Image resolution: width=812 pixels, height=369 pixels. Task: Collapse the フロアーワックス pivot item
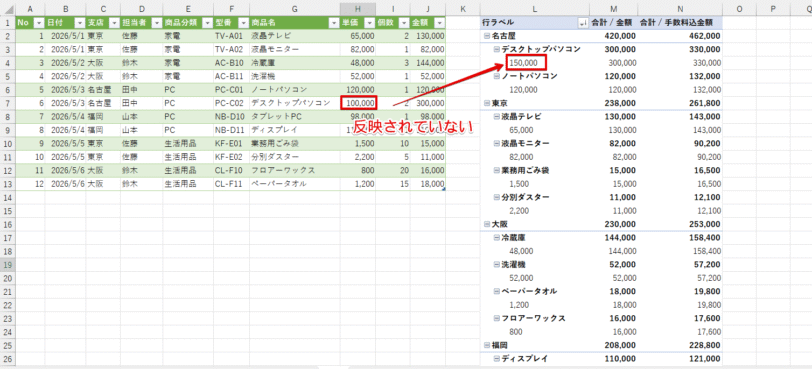pos(497,318)
